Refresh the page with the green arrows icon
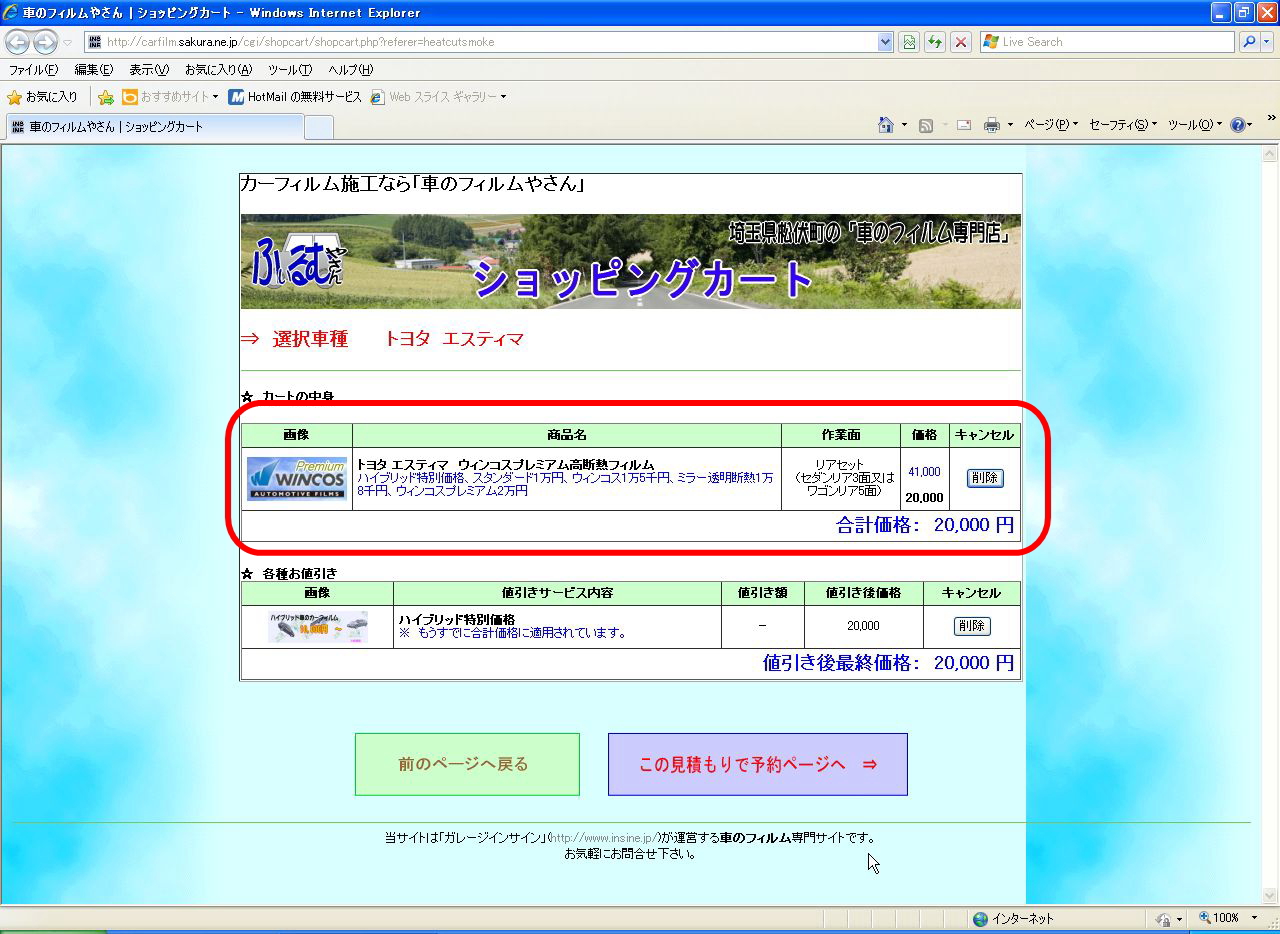 (935, 42)
